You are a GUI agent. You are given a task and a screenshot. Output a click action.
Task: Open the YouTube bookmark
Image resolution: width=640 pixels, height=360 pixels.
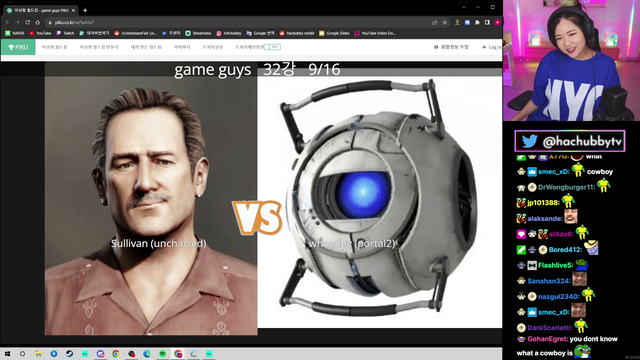pyautogui.click(x=40, y=33)
